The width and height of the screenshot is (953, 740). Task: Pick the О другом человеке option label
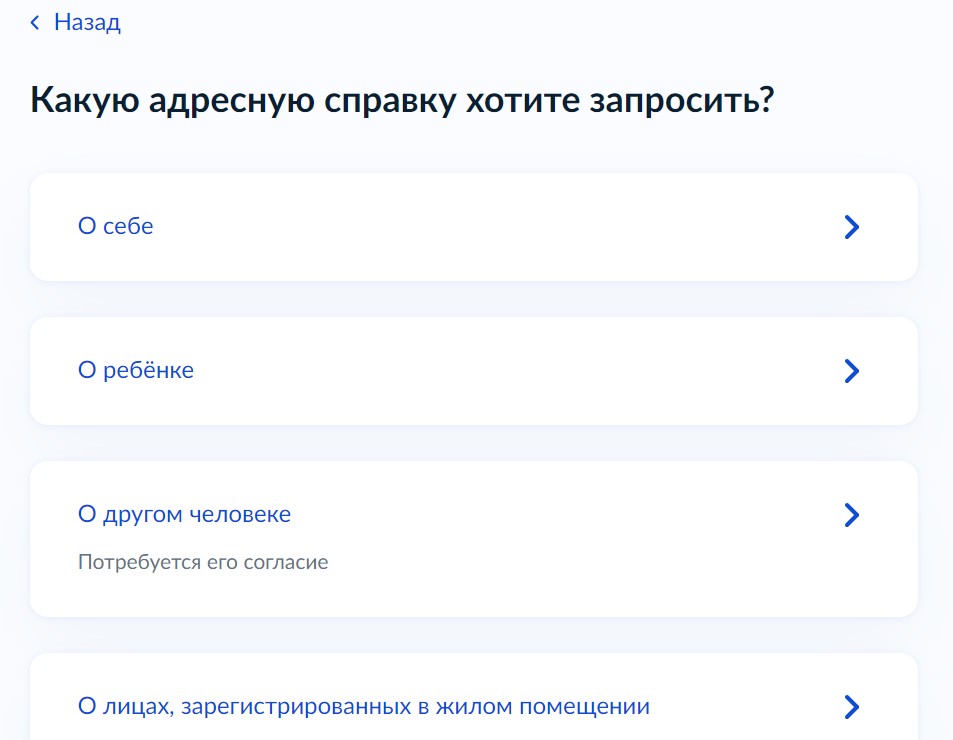point(185,515)
